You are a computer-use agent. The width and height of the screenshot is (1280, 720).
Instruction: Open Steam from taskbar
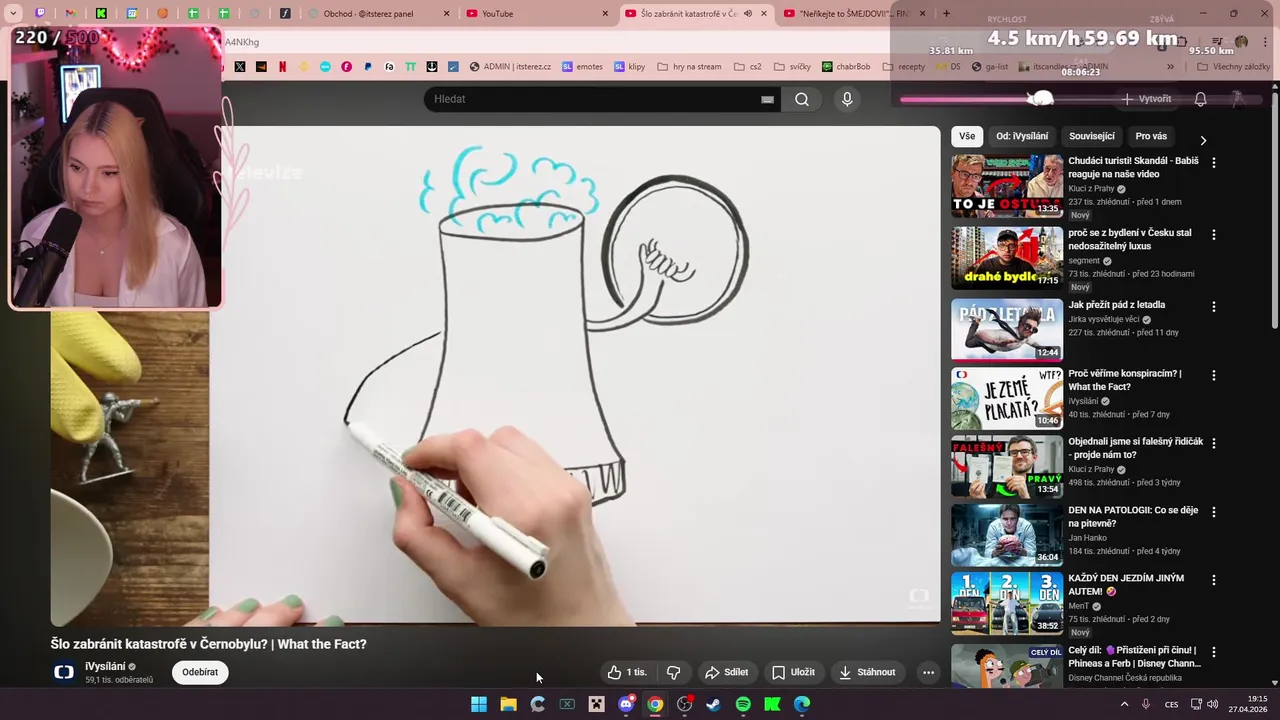tap(713, 704)
